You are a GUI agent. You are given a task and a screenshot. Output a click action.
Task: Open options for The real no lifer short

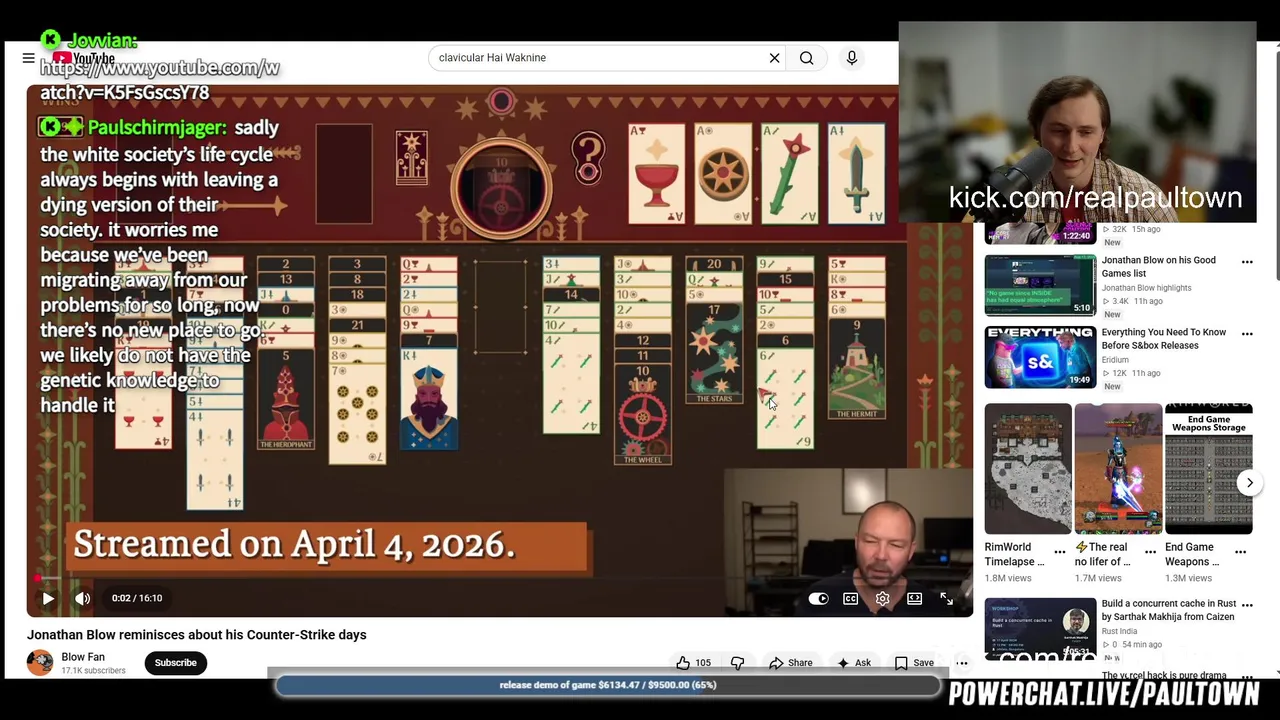click(x=1150, y=551)
